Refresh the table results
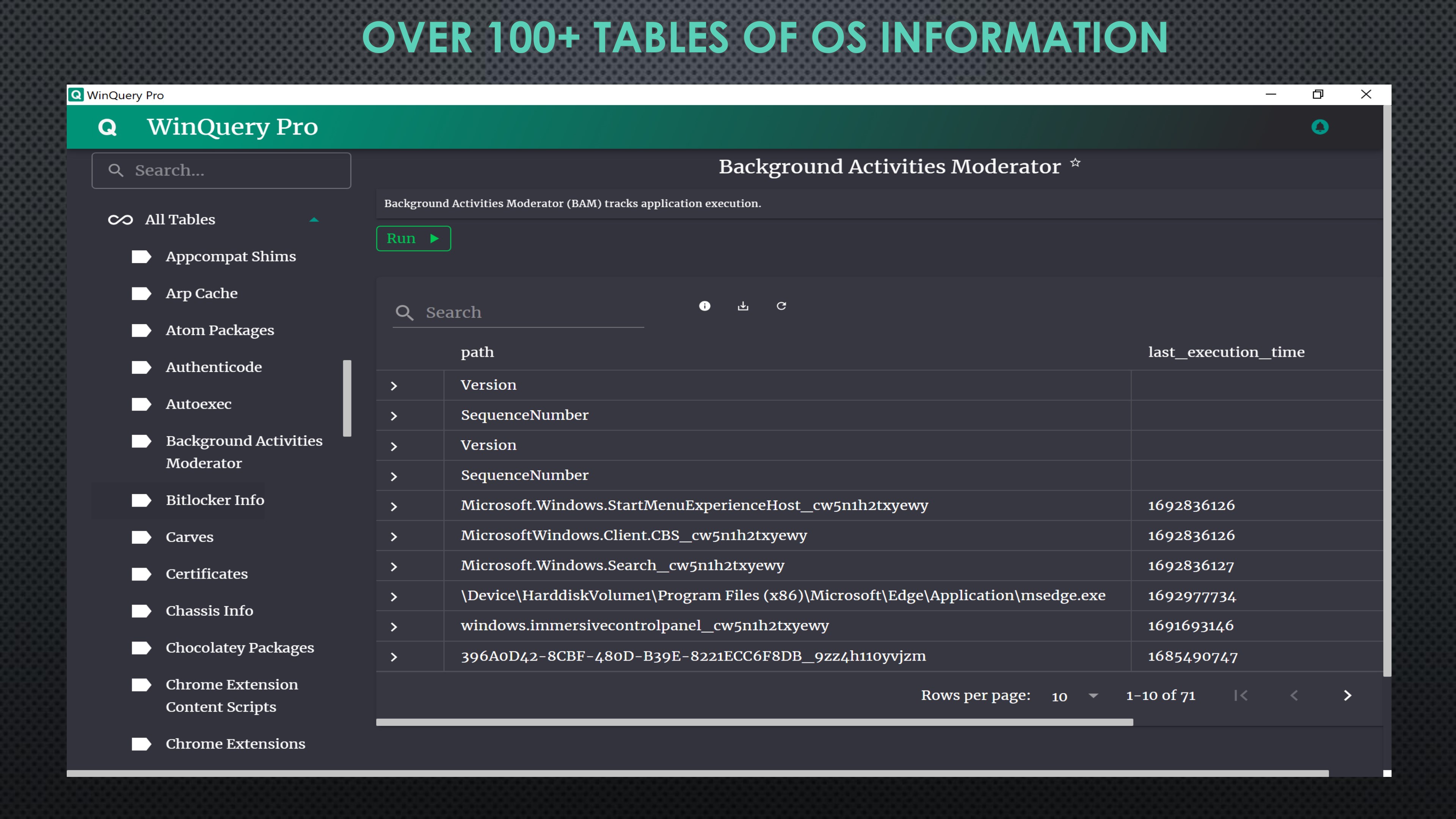The image size is (1456, 819). point(781,306)
